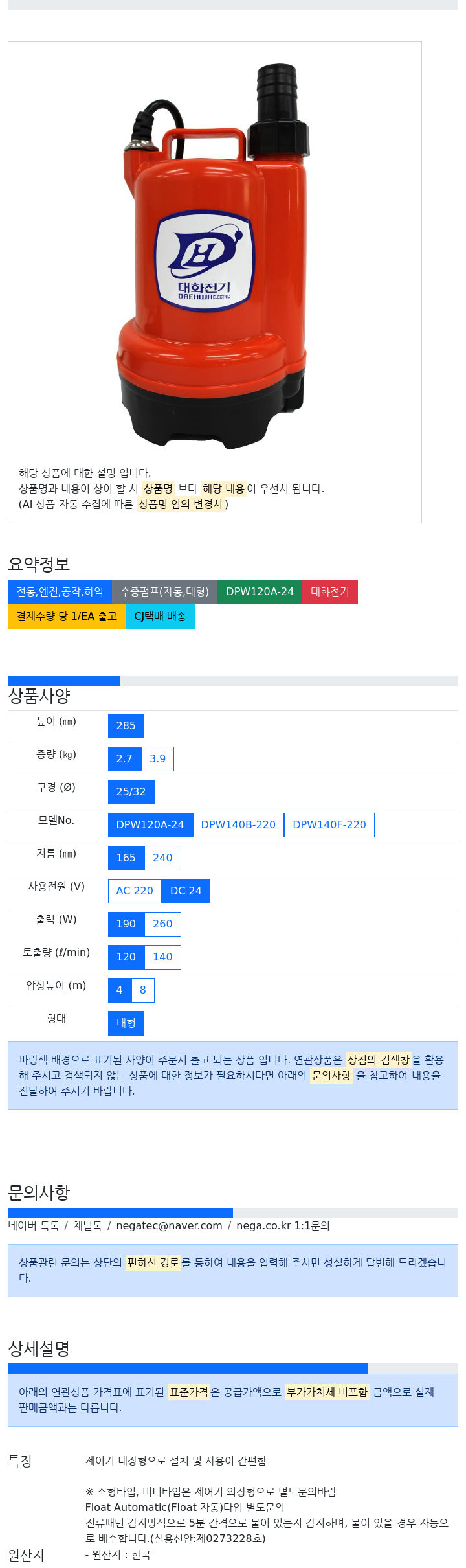This screenshot has height=1568, width=466.
Task: Click the negatec@naver.com email contact
Action: click(169, 1226)
